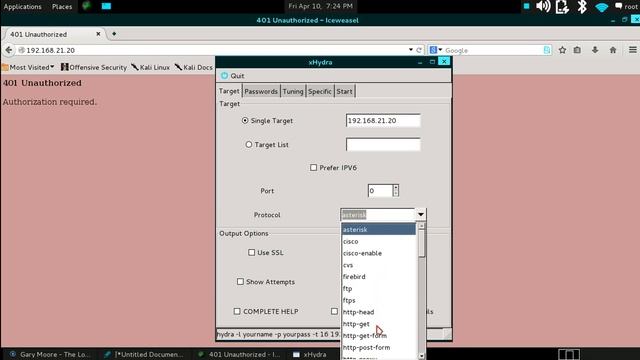Select http-get-form protocol option
This screenshot has width=640, height=360.
(378, 336)
